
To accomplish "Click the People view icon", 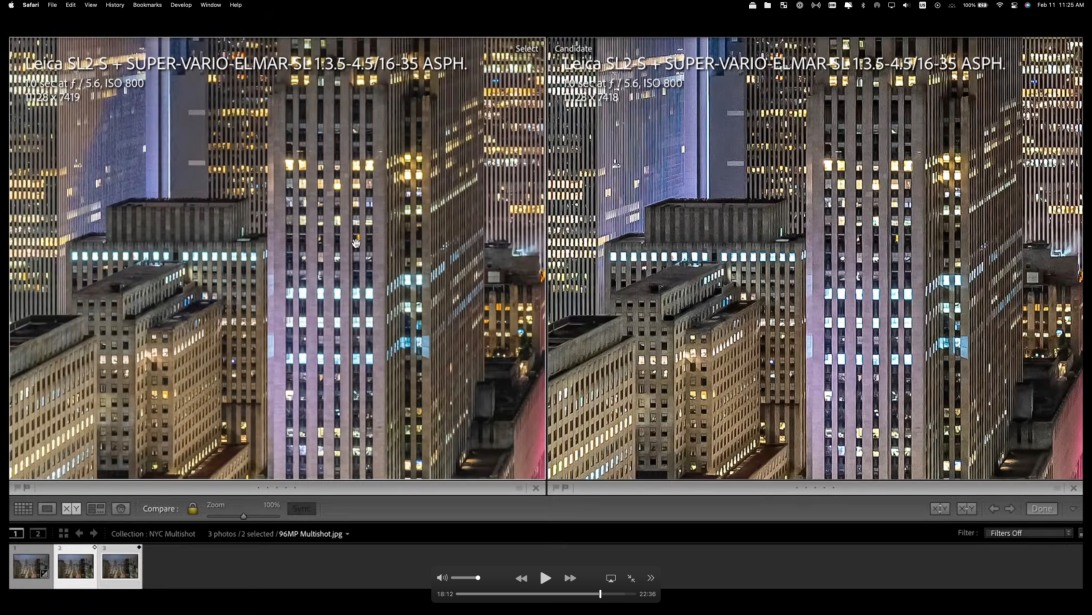I will 121,509.
